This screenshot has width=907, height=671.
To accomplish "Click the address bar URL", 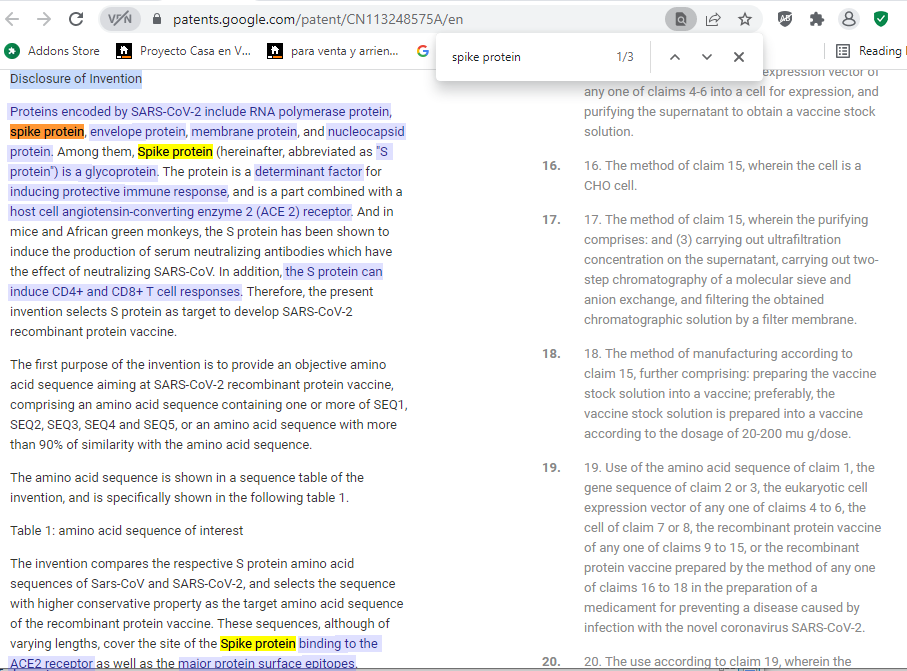I will tap(317, 19).
